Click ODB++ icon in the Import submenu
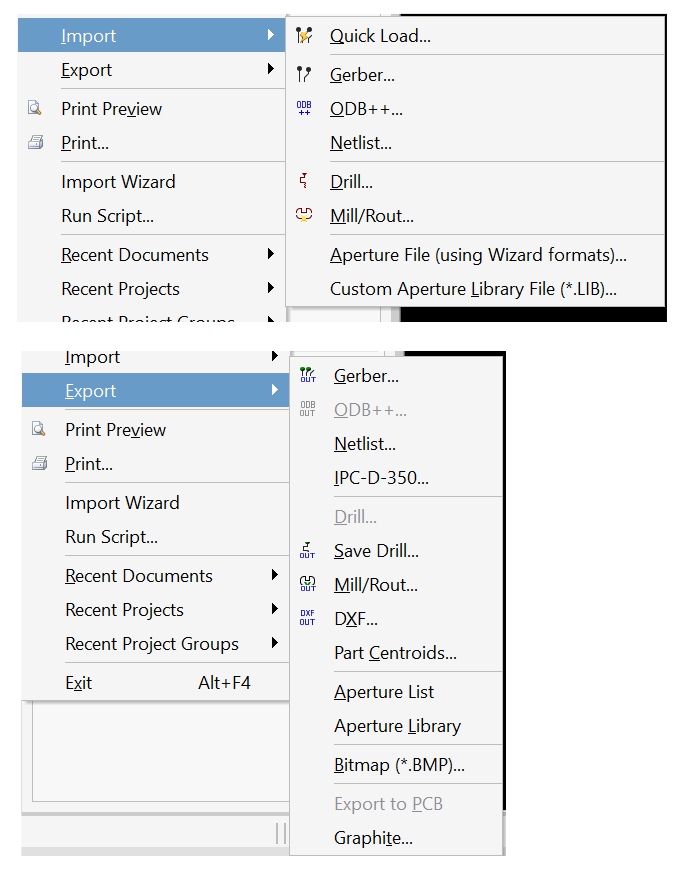Image resolution: width=681 pixels, height=875 pixels. click(304, 108)
